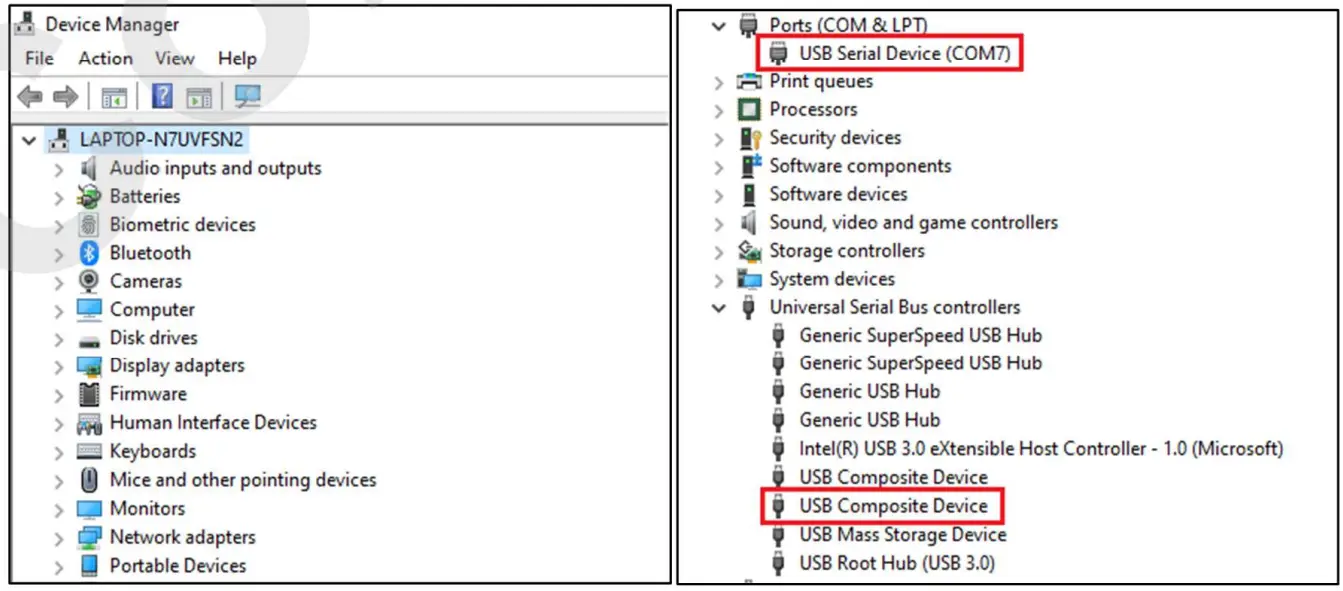Open the Action menu

tap(105, 58)
